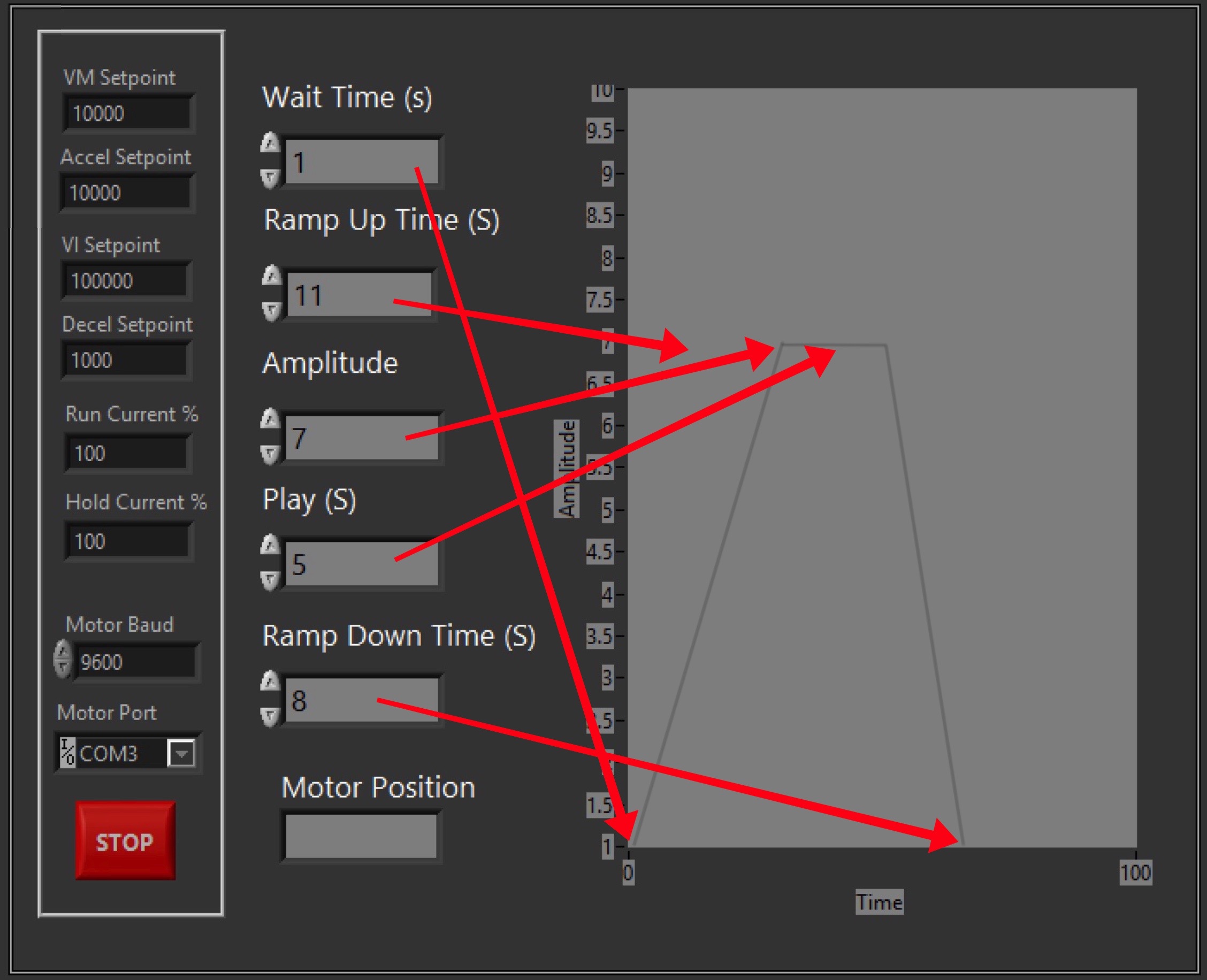Click the Motor Position indicator box
The width and height of the screenshot is (1207, 980).
click(x=361, y=836)
